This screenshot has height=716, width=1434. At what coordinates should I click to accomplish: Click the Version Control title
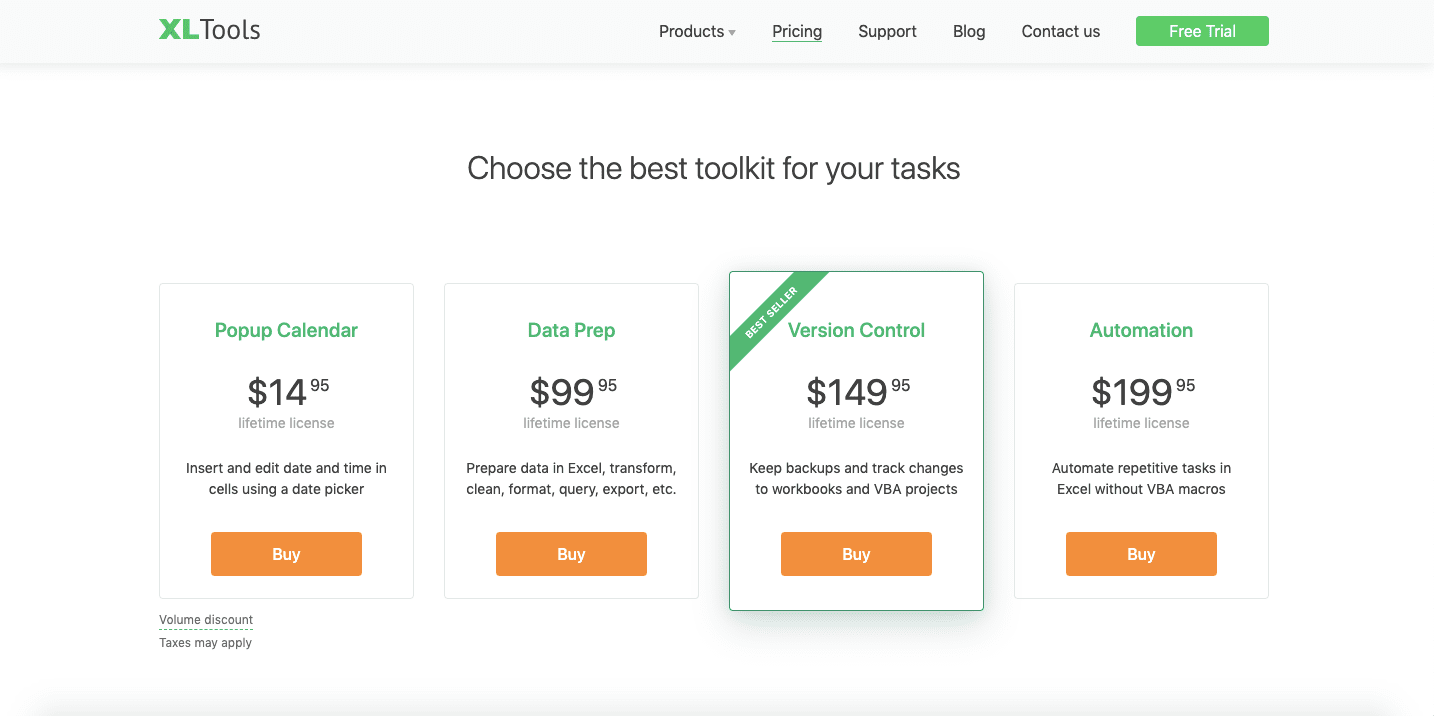coord(856,330)
